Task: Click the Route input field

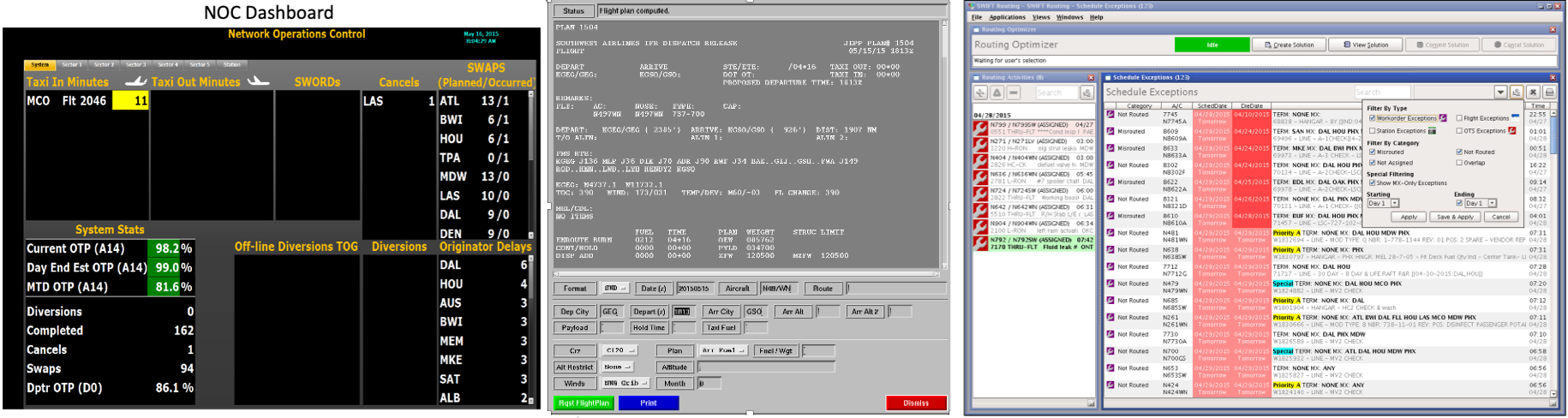Action: (895, 289)
